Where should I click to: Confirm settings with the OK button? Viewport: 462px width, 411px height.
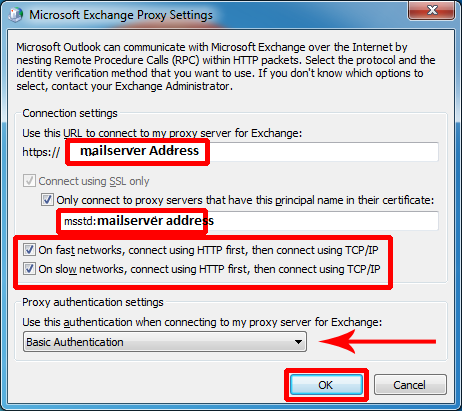click(x=326, y=385)
